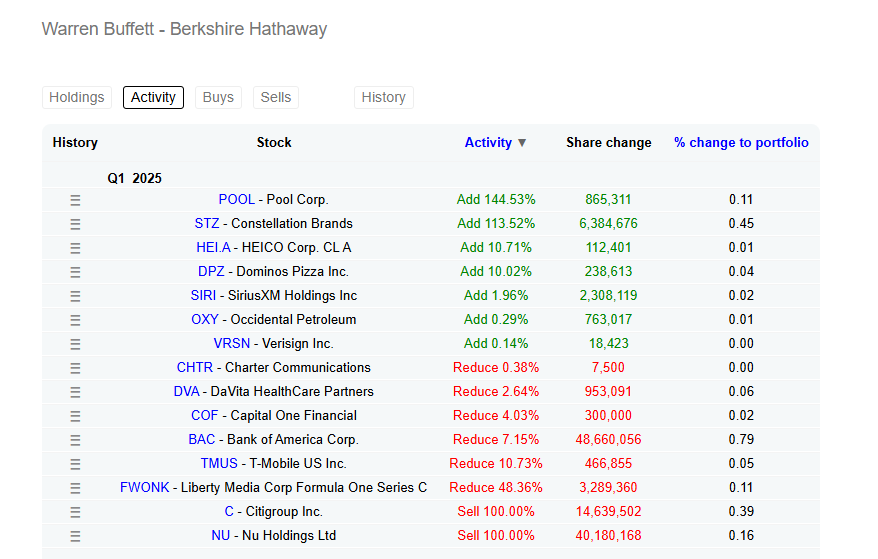The width and height of the screenshot is (878, 559).
Task: Click share change value 14,639,502
Action: [609, 512]
